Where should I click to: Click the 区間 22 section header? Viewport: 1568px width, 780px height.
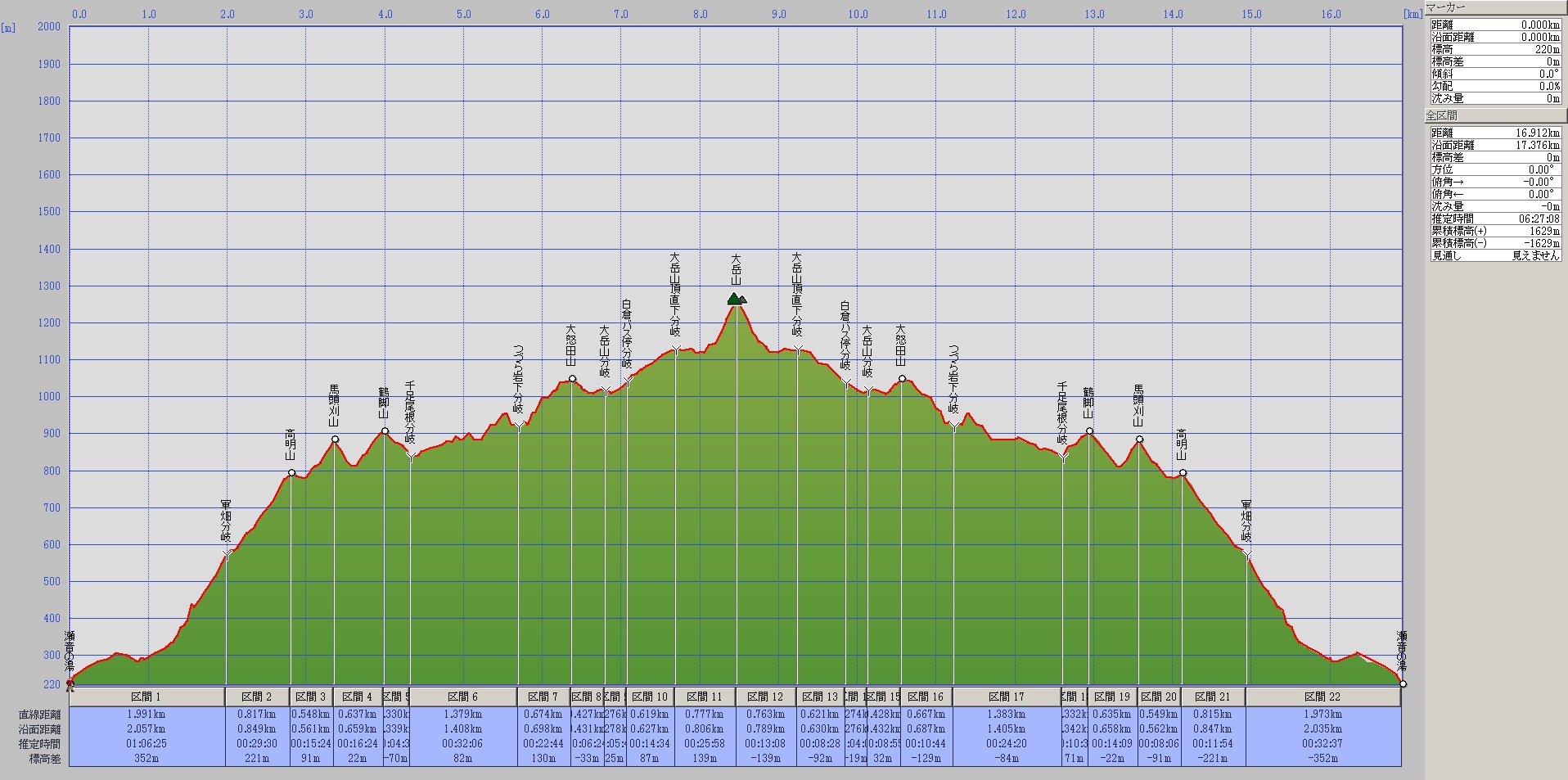(x=1323, y=697)
